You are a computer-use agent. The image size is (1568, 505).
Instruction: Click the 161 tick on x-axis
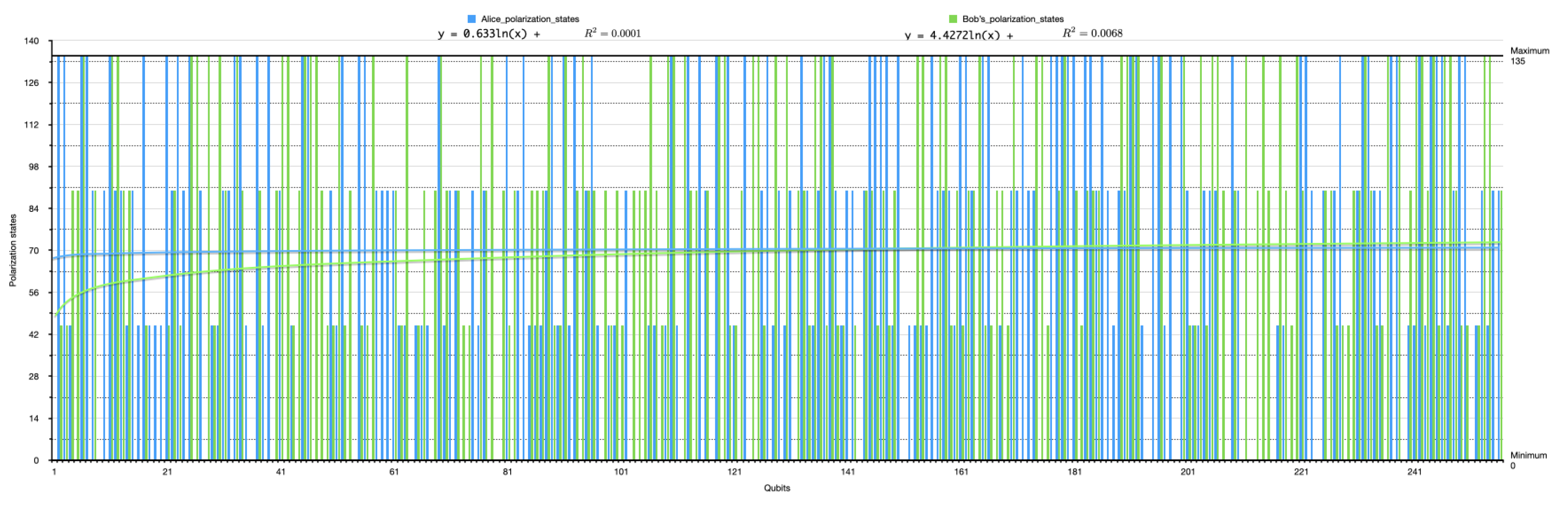[961, 471]
